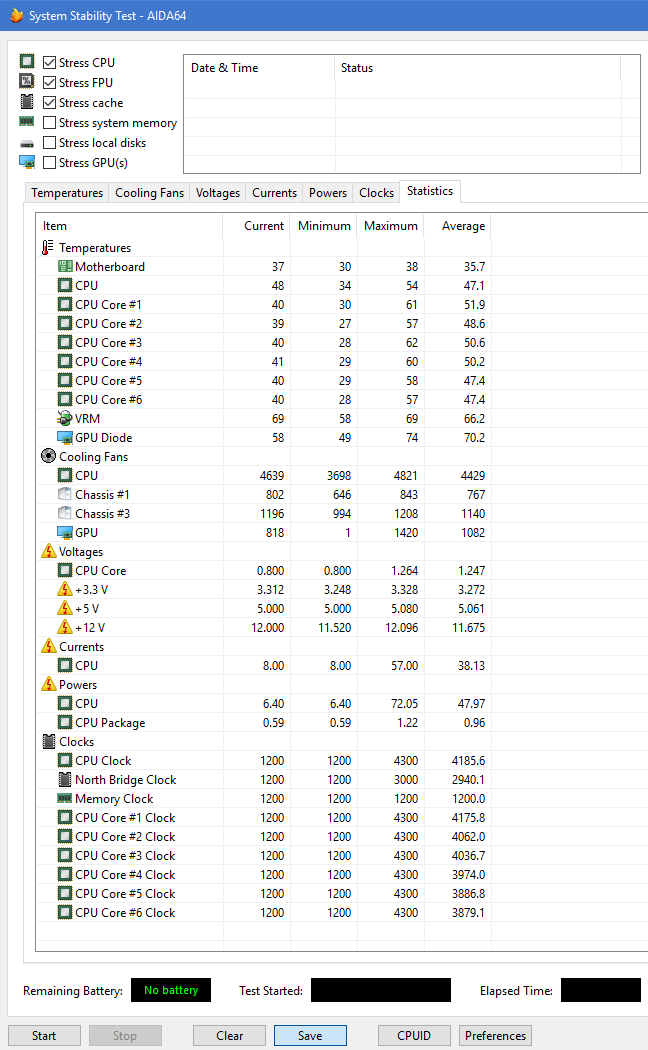This screenshot has height=1050, width=648.
Task: Enable Stress GPU(s) checkbox
Action: point(49,163)
